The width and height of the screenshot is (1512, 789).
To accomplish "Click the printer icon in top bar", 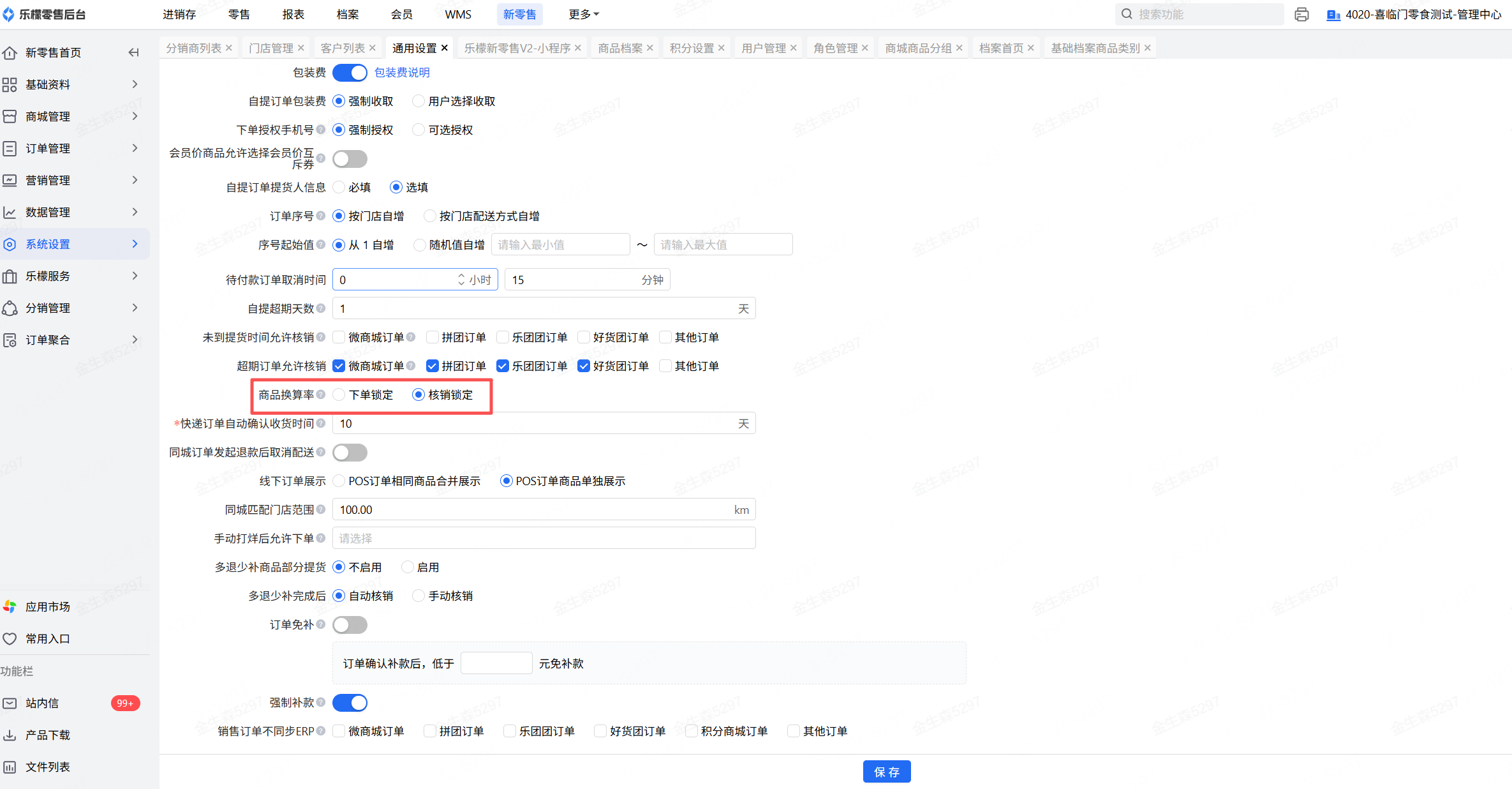I will tap(1301, 15).
